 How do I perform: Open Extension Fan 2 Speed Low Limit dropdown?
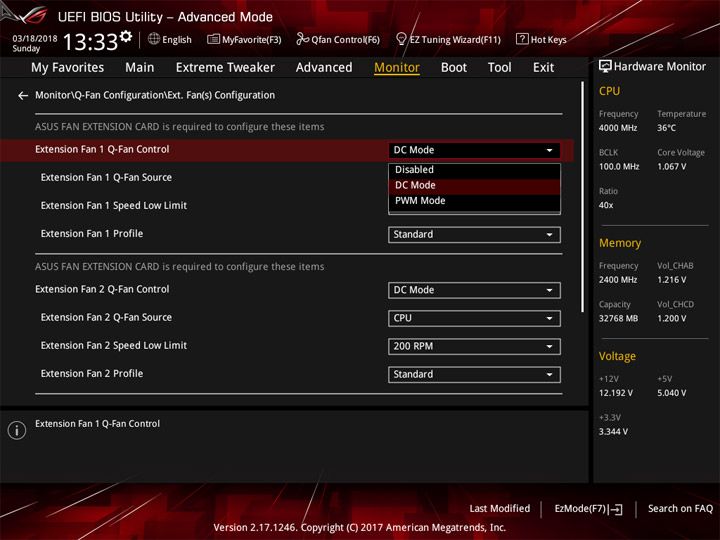(474, 346)
